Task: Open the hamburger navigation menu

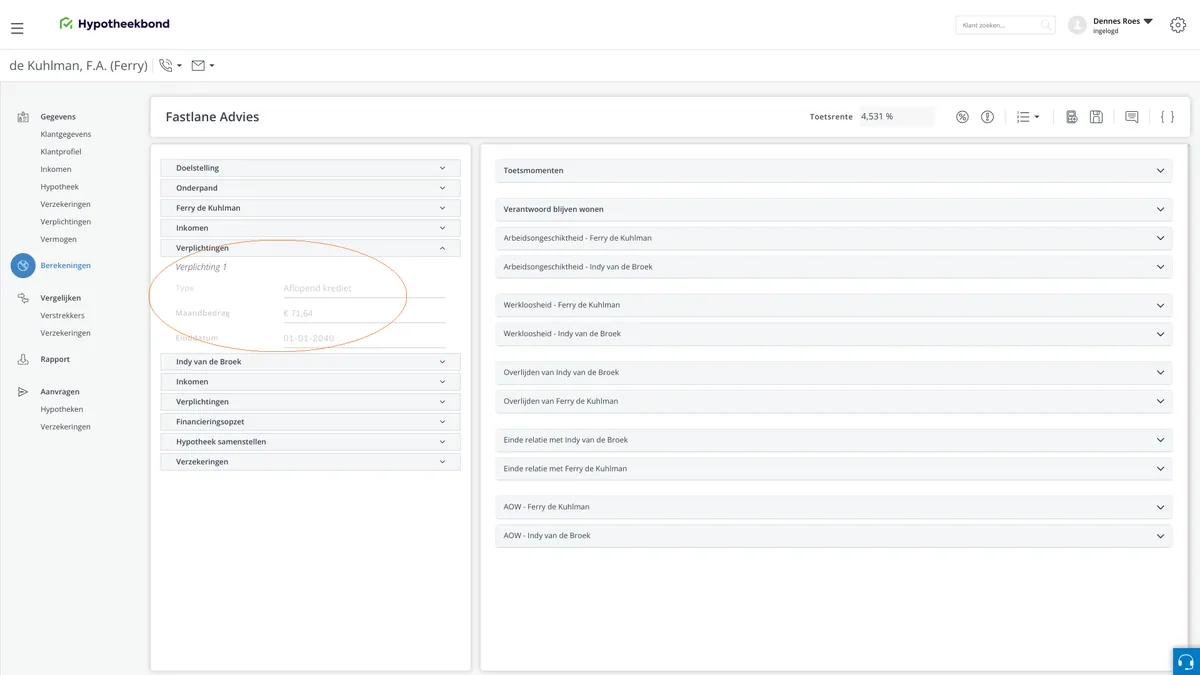Action: click(x=17, y=28)
